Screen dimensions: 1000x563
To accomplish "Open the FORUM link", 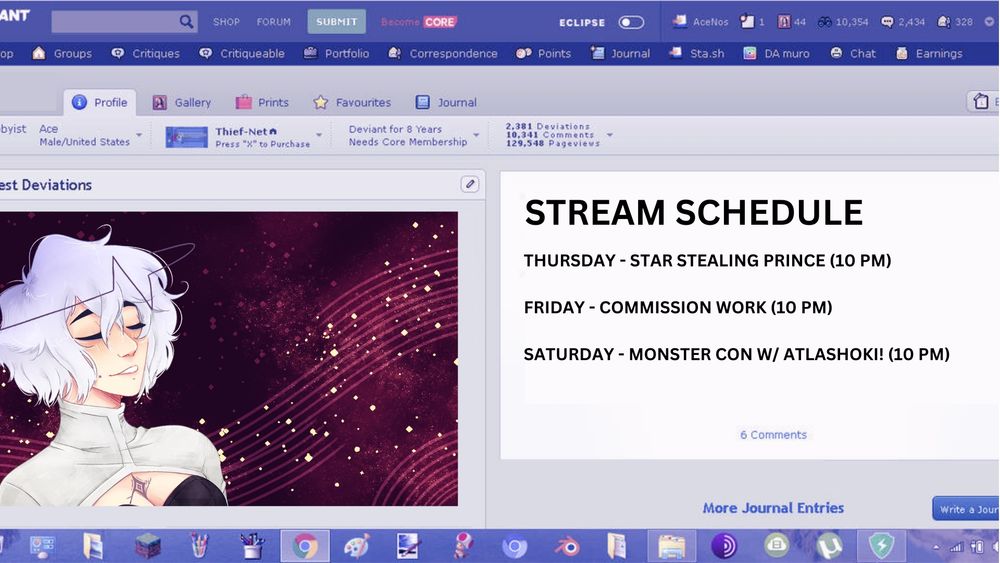I will (274, 22).
